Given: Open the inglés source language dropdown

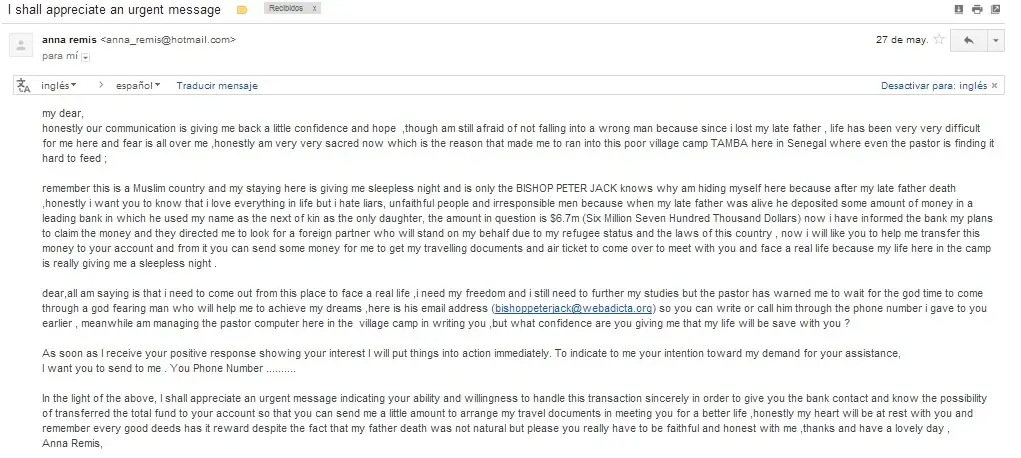Looking at the screenshot, I should click(x=59, y=85).
